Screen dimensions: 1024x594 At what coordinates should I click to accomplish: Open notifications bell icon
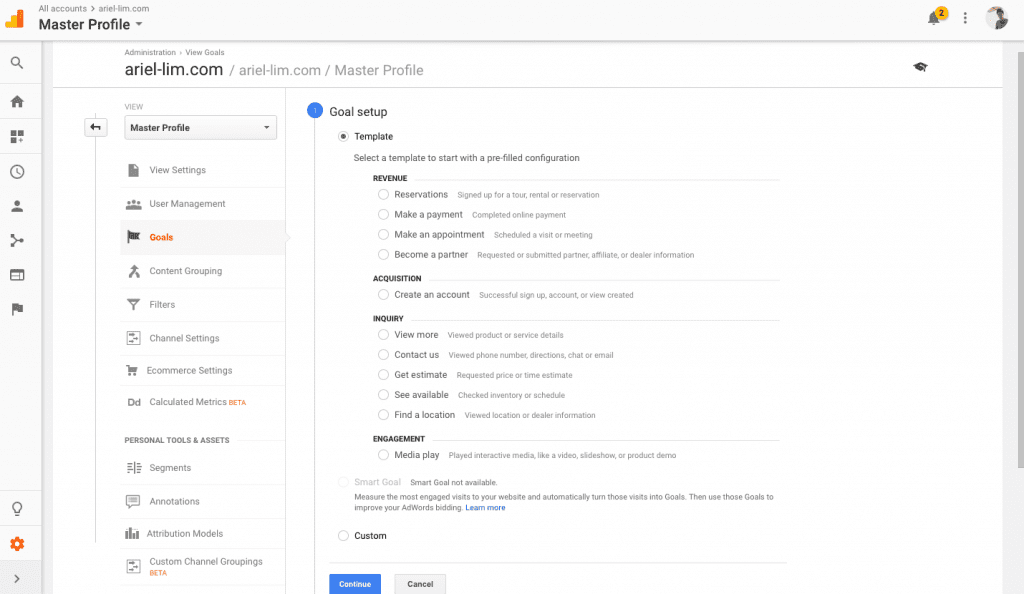coord(935,18)
